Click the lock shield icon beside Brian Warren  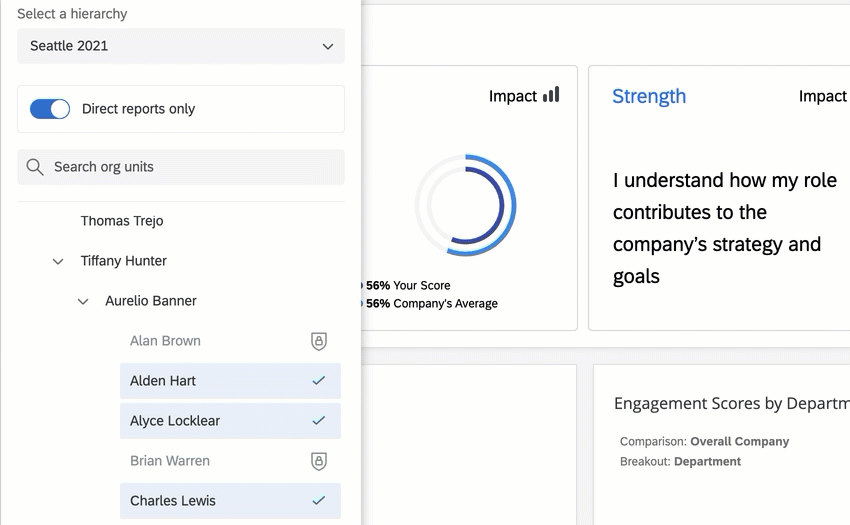[x=319, y=461]
